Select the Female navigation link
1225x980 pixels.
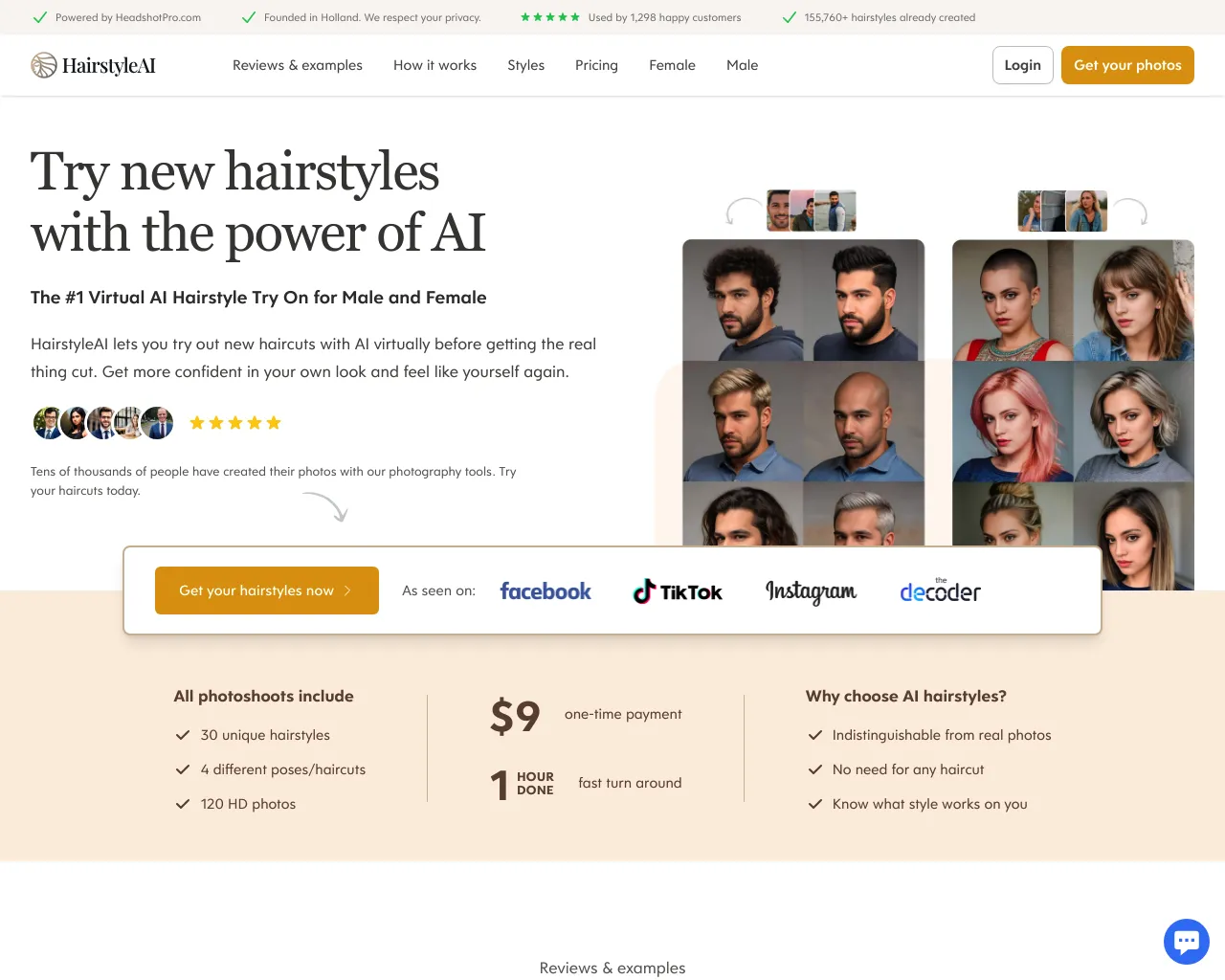pos(672,65)
